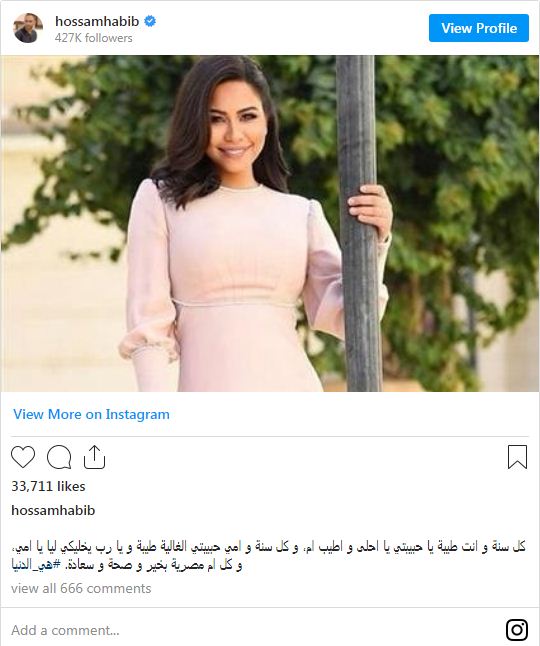Image resolution: width=540 pixels, height=646 pixels.
Task: Show who liked via 33,711 likes
Action: tap(48, 486)
